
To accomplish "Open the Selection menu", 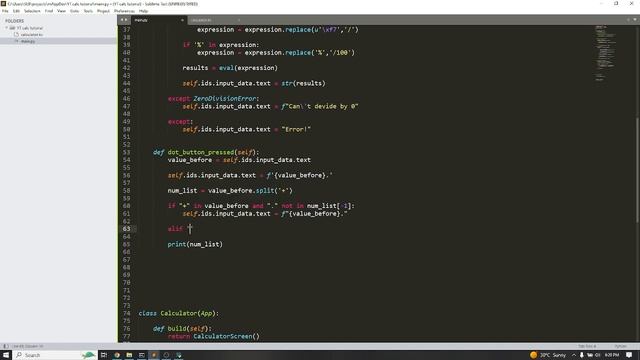I will (32, 11).
